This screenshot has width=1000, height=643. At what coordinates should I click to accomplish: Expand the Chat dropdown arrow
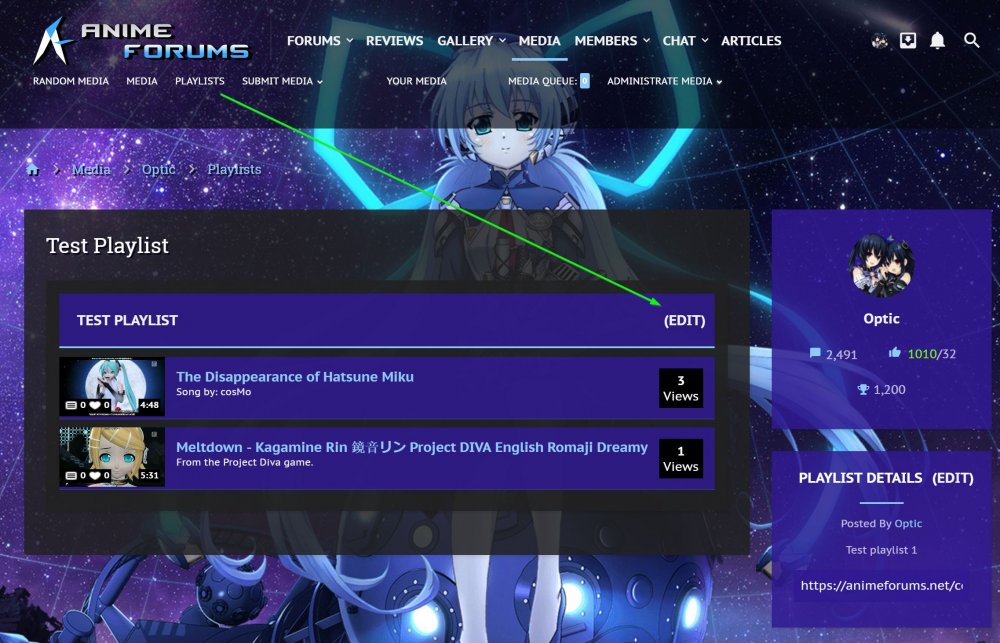(x=705, y=41)
